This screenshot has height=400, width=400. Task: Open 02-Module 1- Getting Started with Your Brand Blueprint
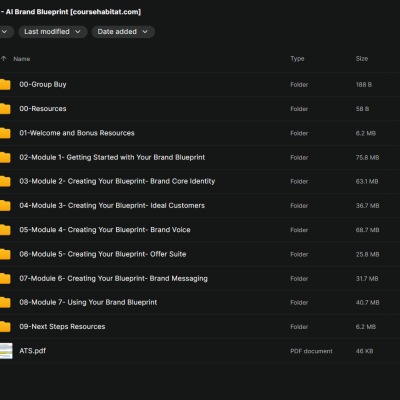[x=112, y=157]
